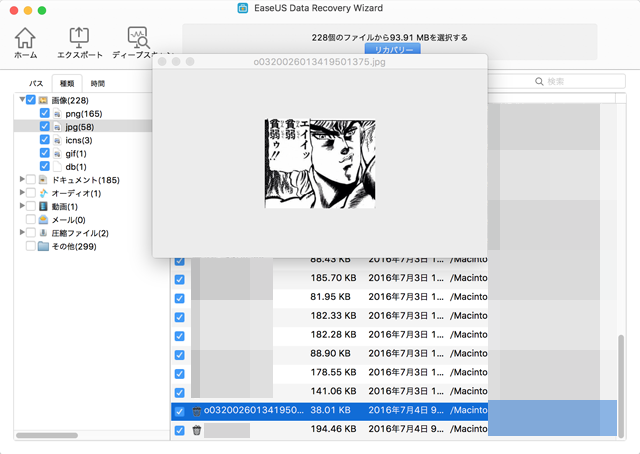Click the メール mail icon
The height and width of the screenshot is (454, 640).
click(43, 220)
